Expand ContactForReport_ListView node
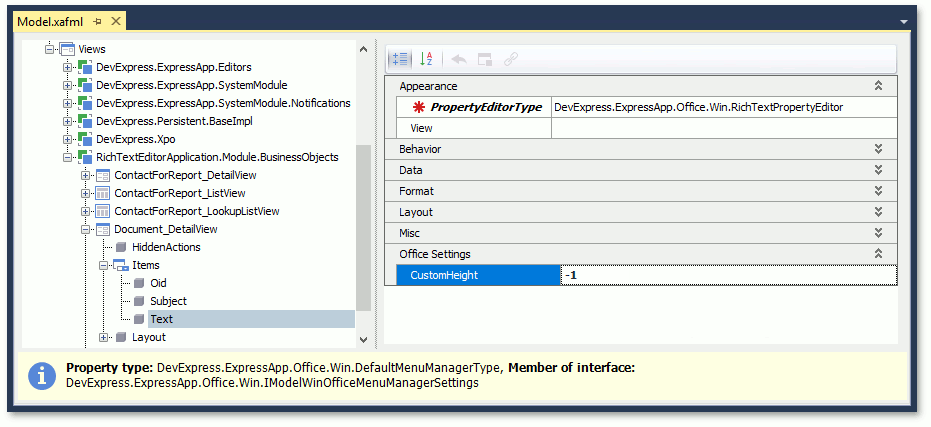 [x=86, y=193]
